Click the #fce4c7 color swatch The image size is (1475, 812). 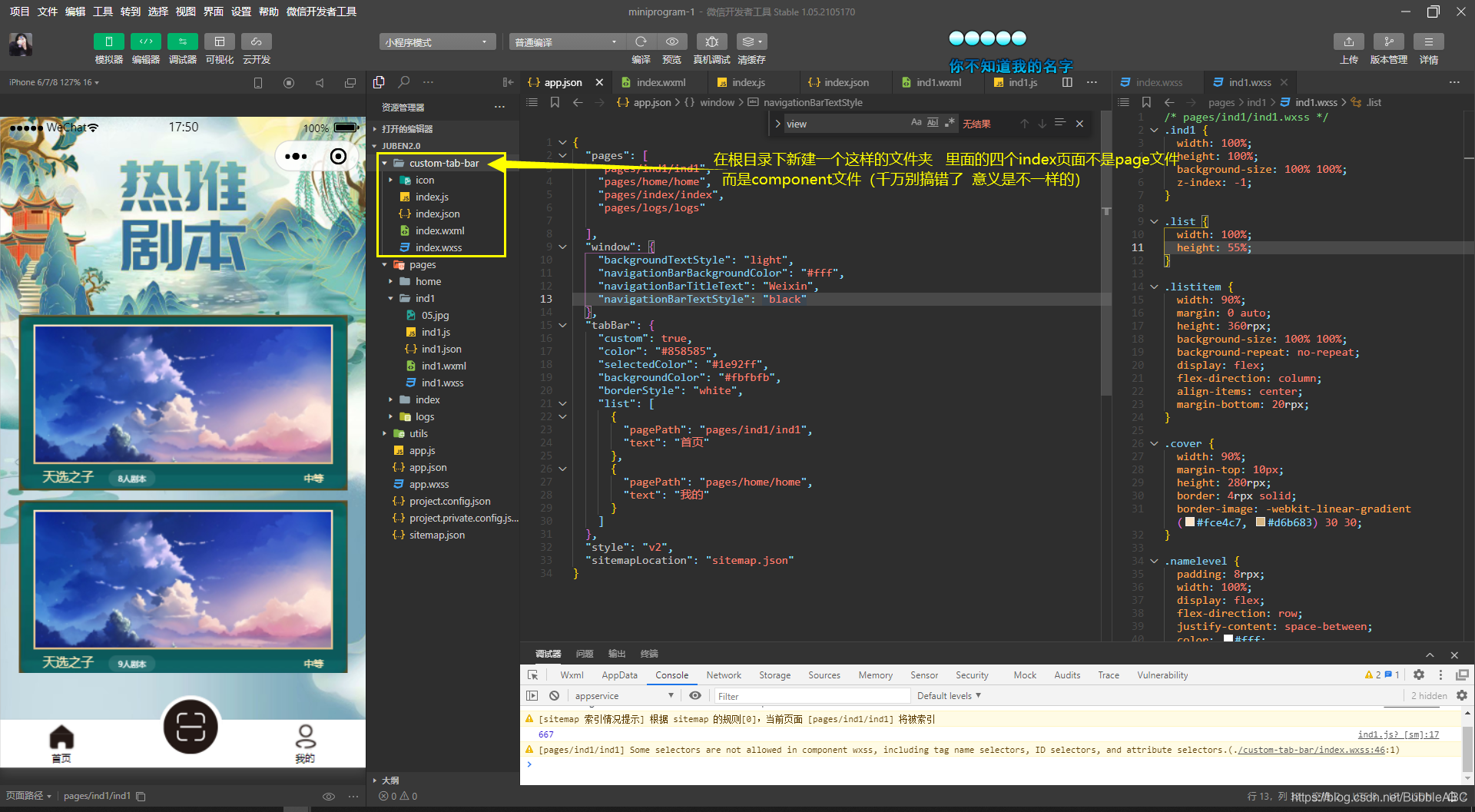pos(1190,522)
